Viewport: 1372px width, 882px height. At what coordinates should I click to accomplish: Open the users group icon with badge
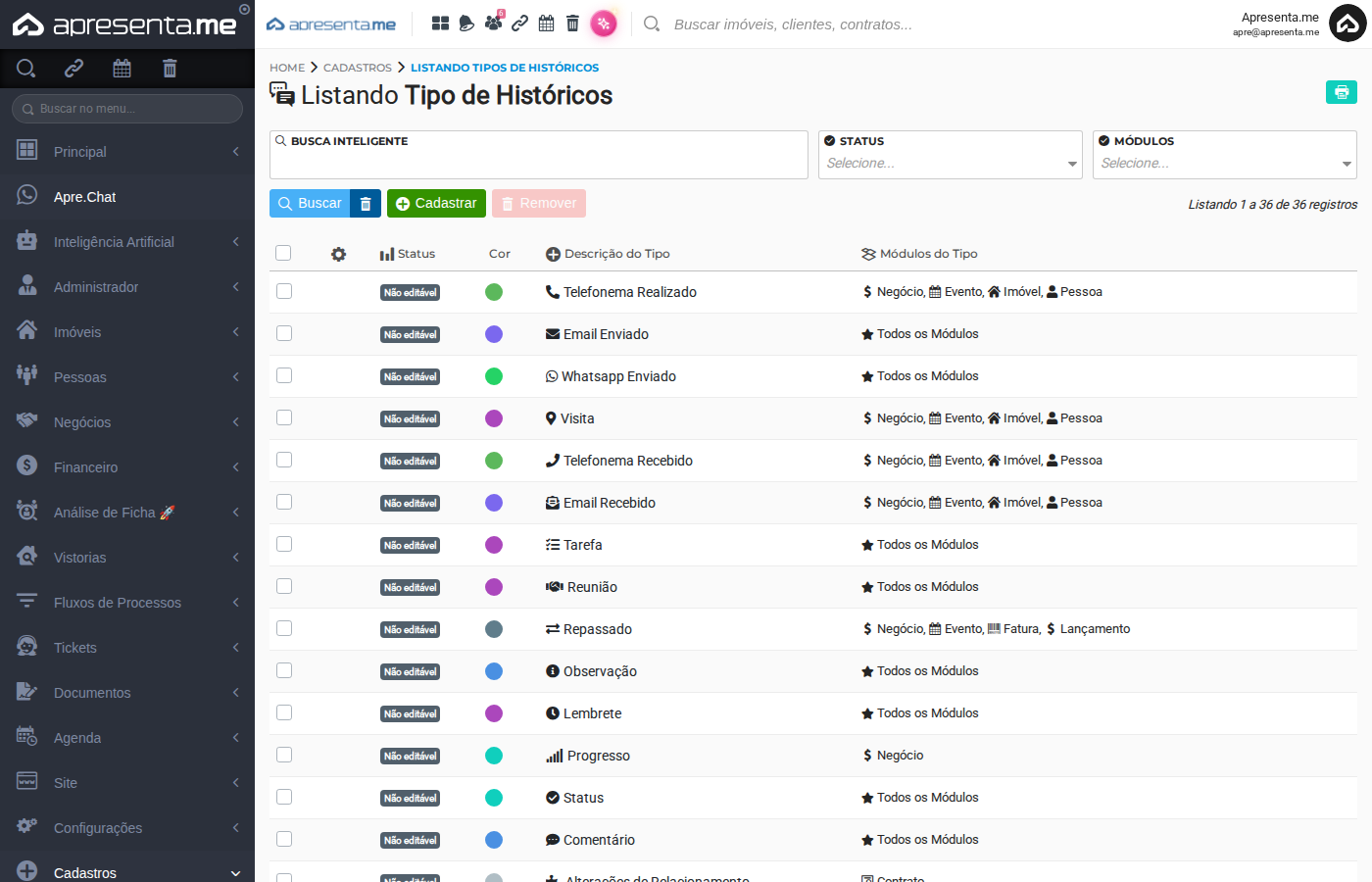(494, 22)
